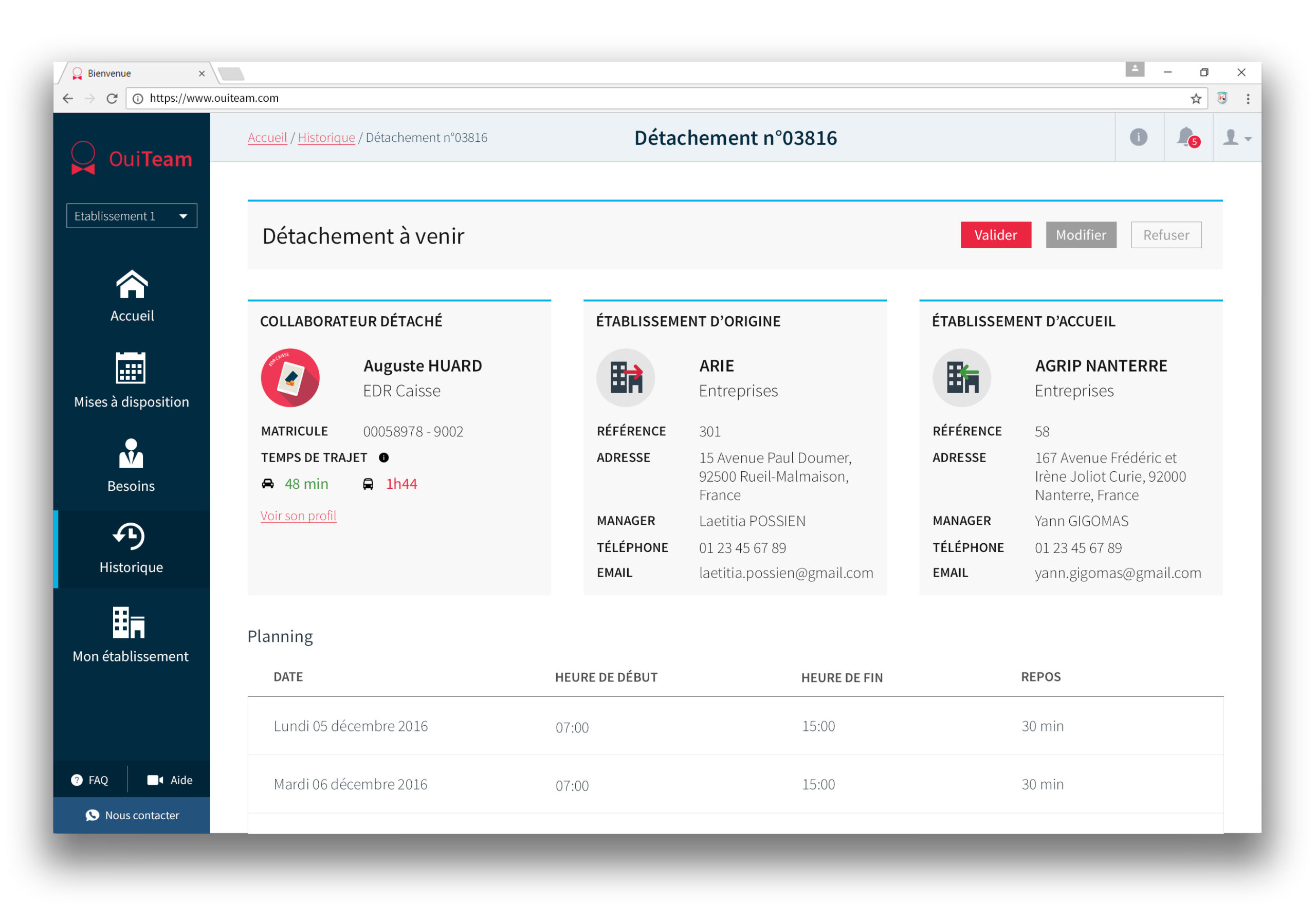The height and width of the screenshot is (920, 1316).
Task: Click the Historique breadcrumb link
Action: [326, 138]
